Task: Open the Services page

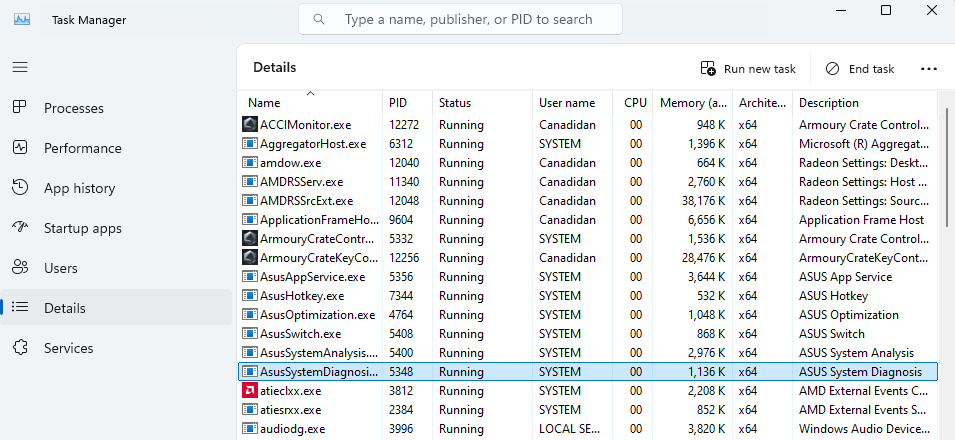Action: point(68,348)
